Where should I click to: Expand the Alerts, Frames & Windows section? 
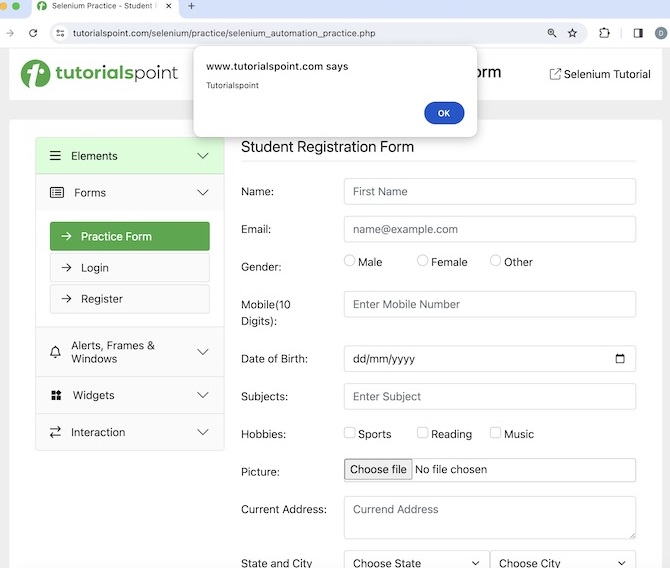130,352
